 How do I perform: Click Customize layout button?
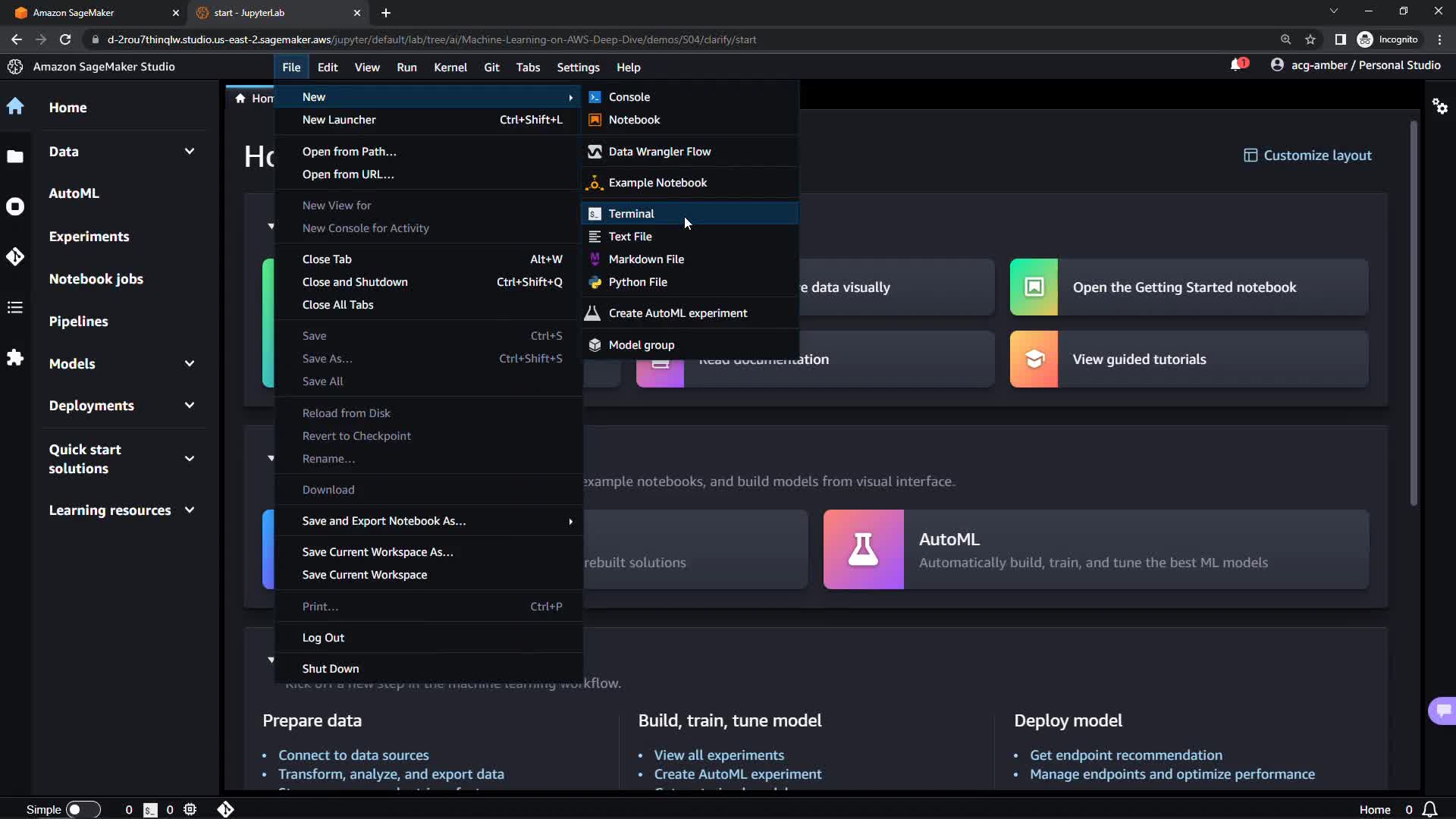pos(1307,155)
